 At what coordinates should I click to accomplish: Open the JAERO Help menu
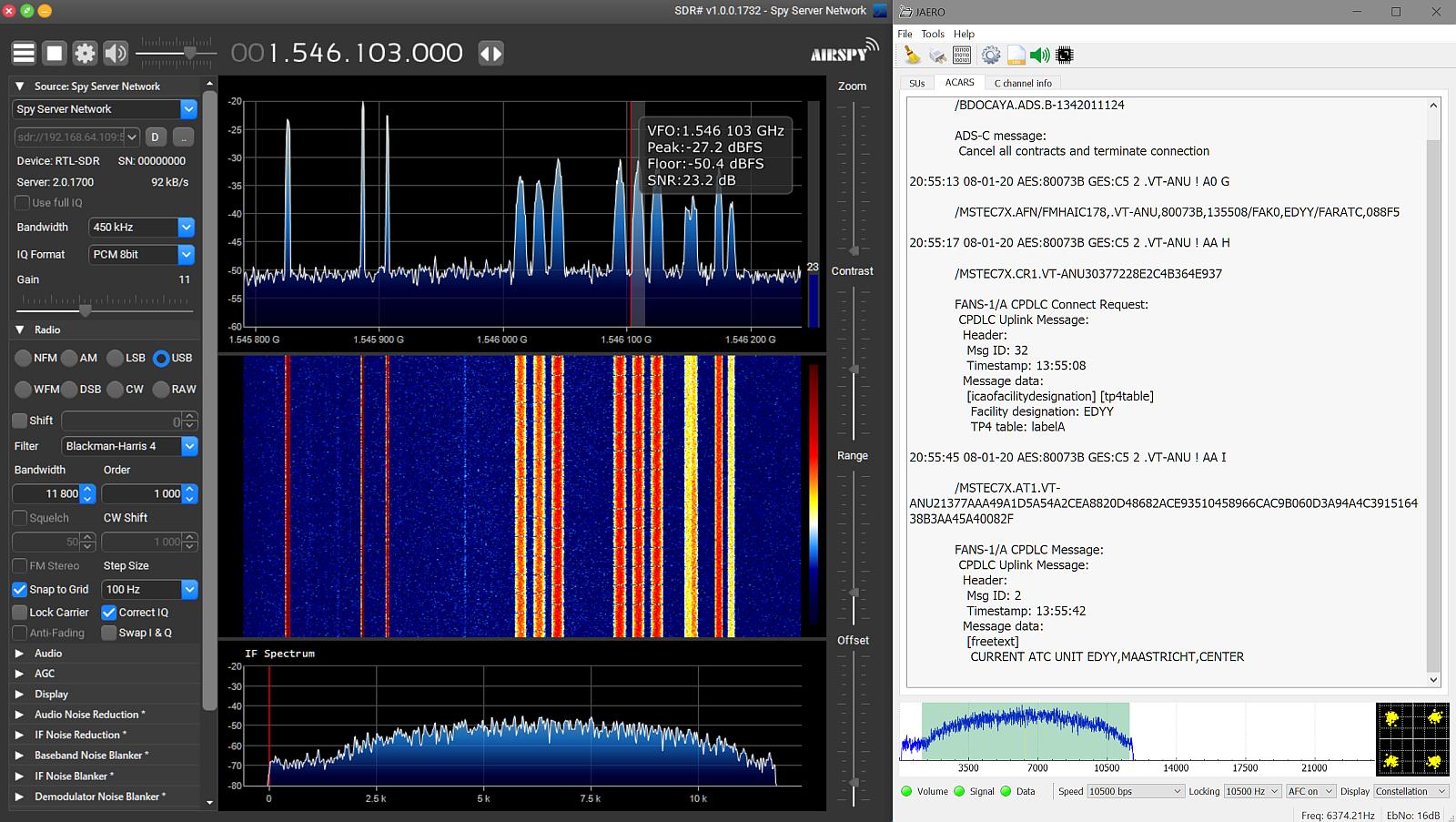pyautogui.click(x=964, y=34)
